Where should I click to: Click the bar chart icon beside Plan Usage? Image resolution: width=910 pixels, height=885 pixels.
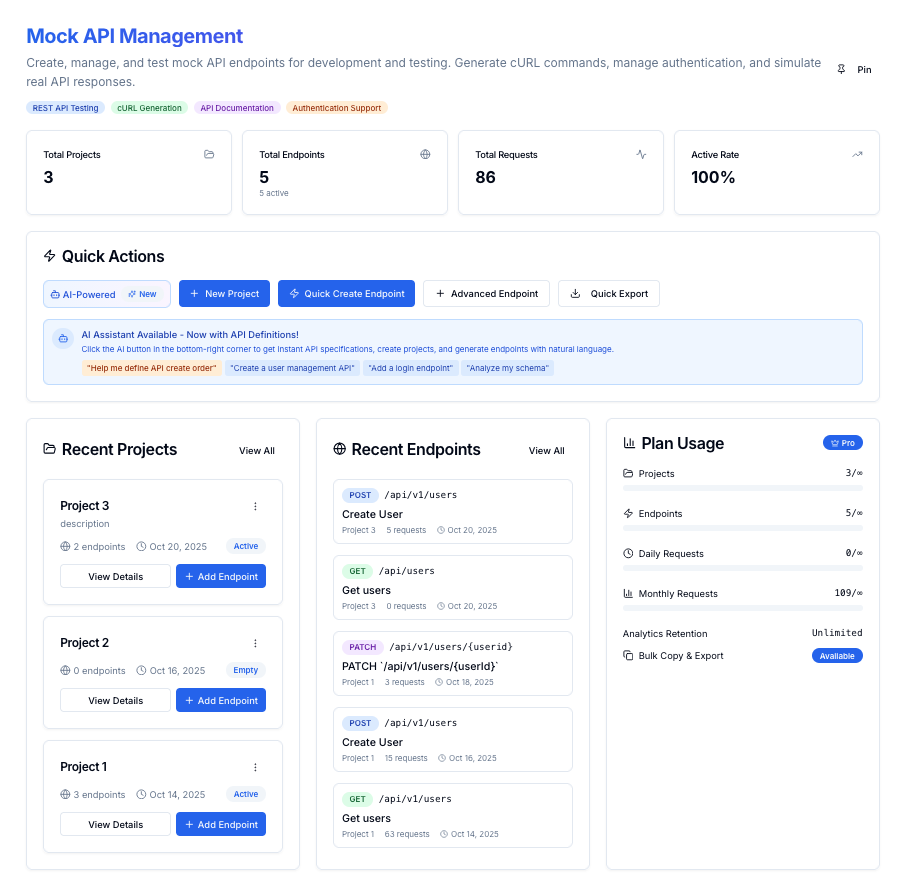629,443
